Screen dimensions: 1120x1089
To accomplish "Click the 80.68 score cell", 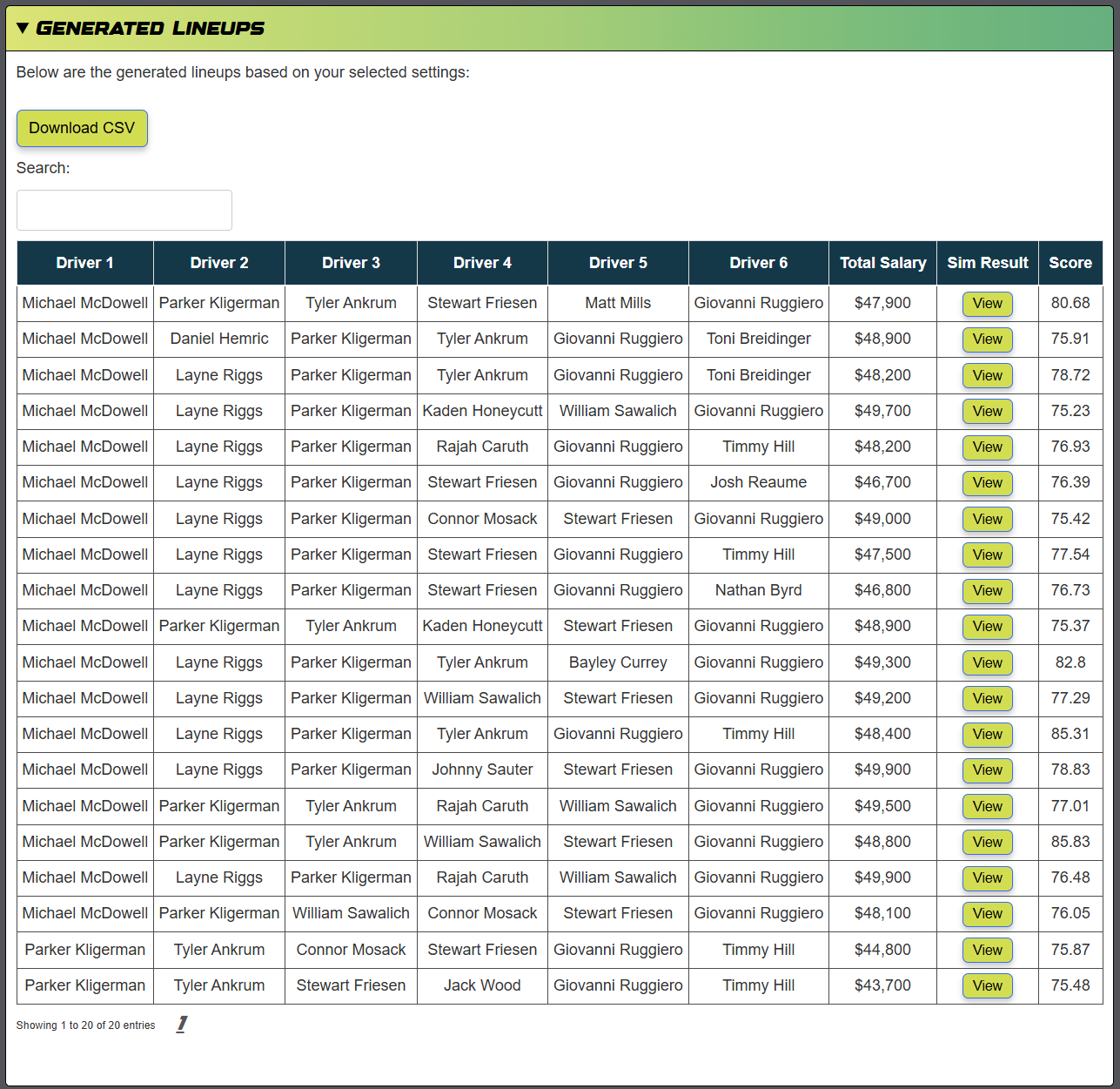I will [x=1070, y=303].
